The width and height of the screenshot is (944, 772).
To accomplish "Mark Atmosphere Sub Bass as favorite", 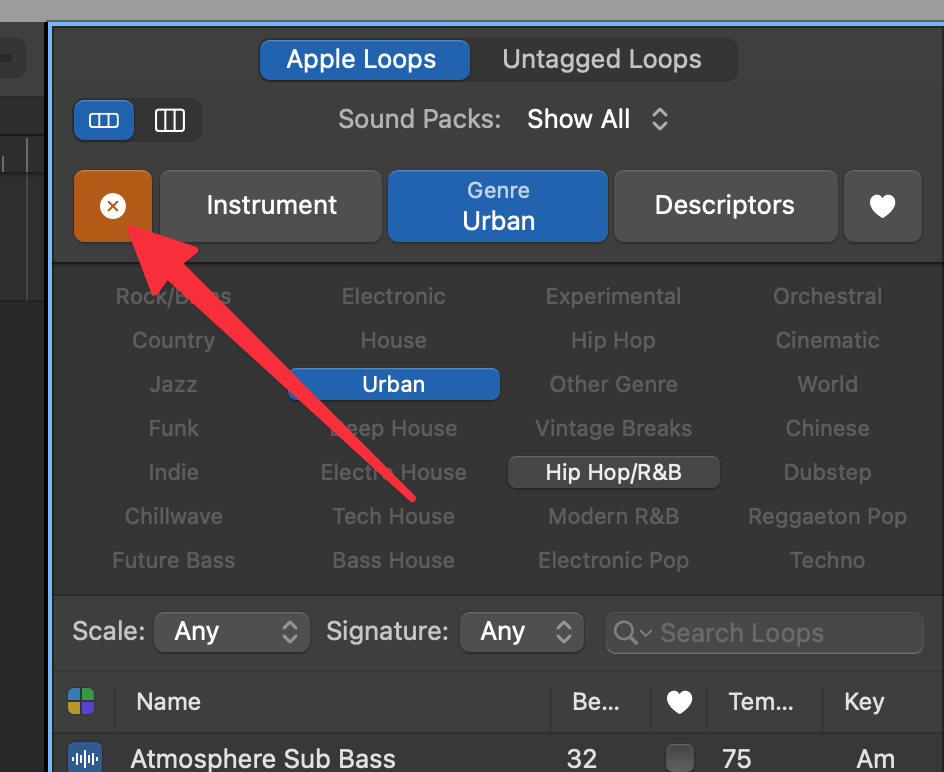I will [680, 758].
